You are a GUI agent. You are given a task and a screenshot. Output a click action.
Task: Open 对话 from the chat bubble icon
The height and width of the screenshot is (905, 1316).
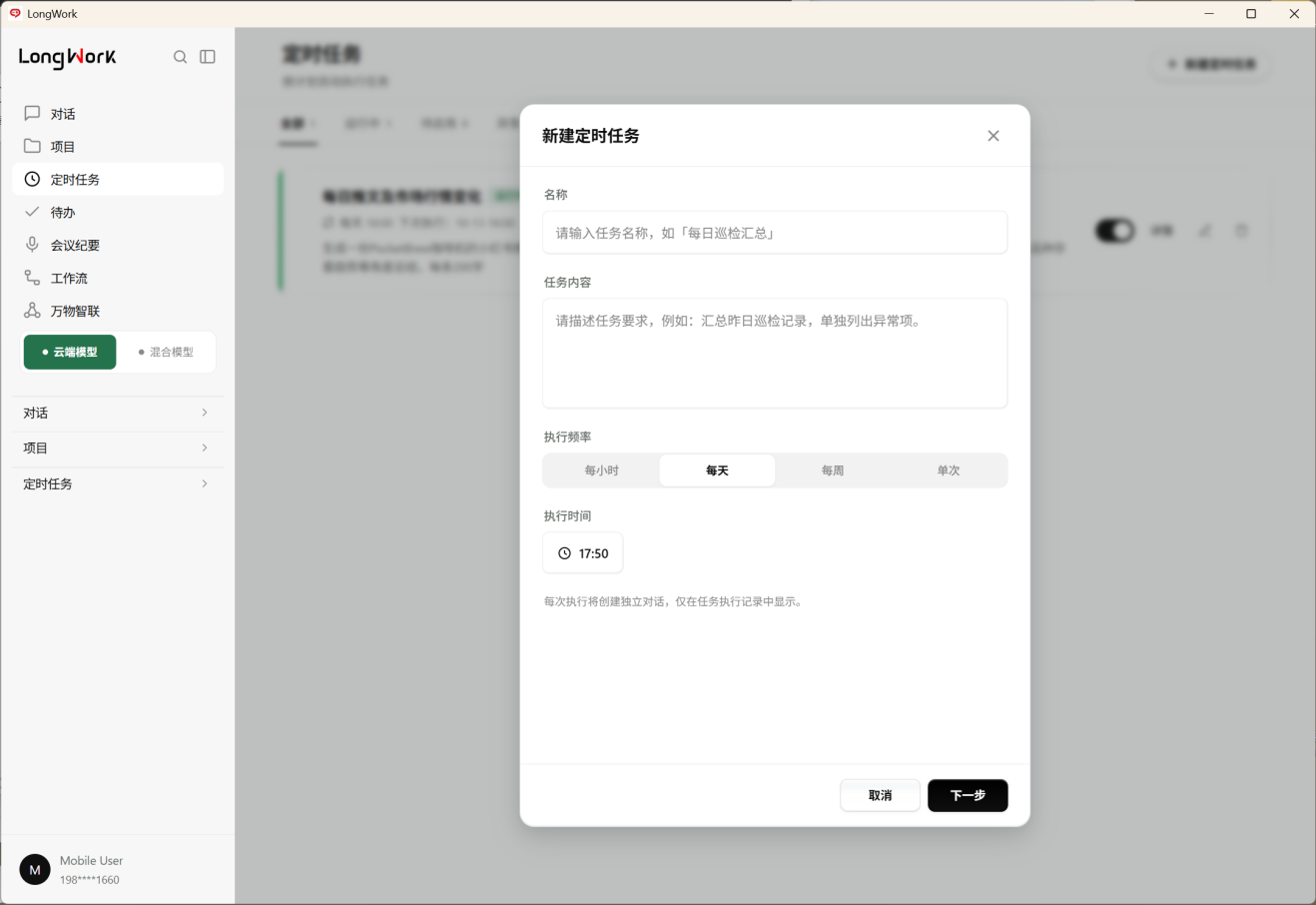pyautogui.click(x=32, y=114)
